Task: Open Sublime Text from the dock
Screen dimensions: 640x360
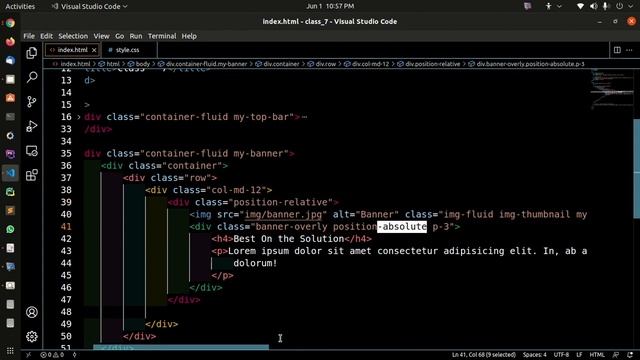Action: point(10,211)
